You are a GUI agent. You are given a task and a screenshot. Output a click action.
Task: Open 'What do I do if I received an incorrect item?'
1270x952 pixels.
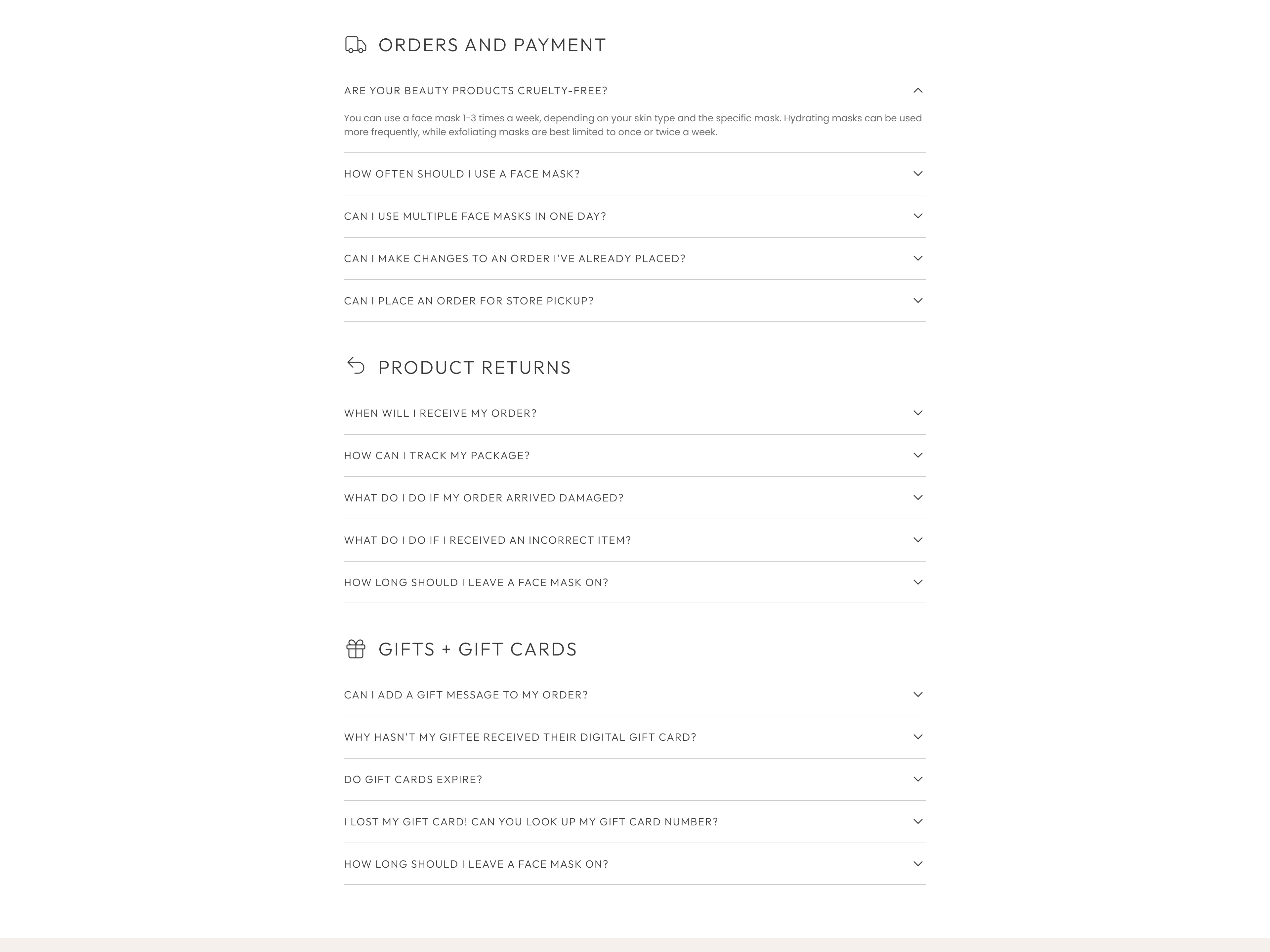pyautogui.click(x=487, y=540)
